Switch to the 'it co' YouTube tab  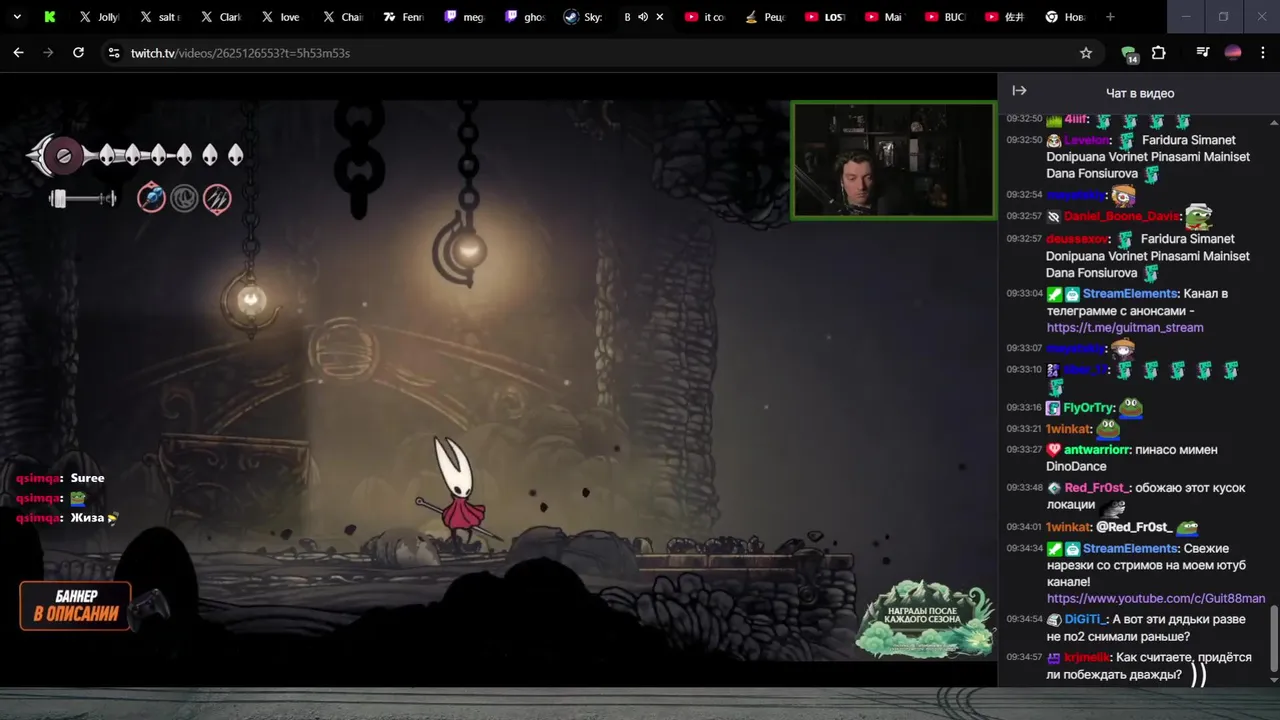coord(705,17)
